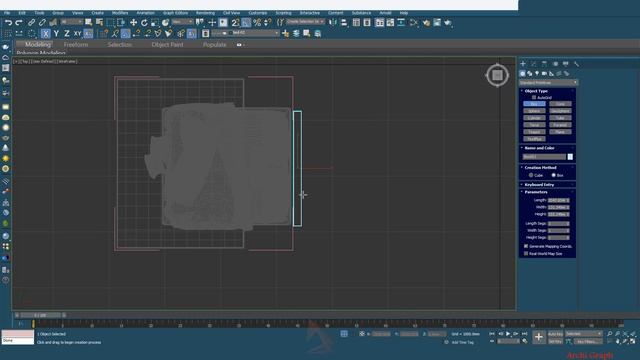
Task: Activate the Select and Rotate tool
Action: [x=144, y=22]
